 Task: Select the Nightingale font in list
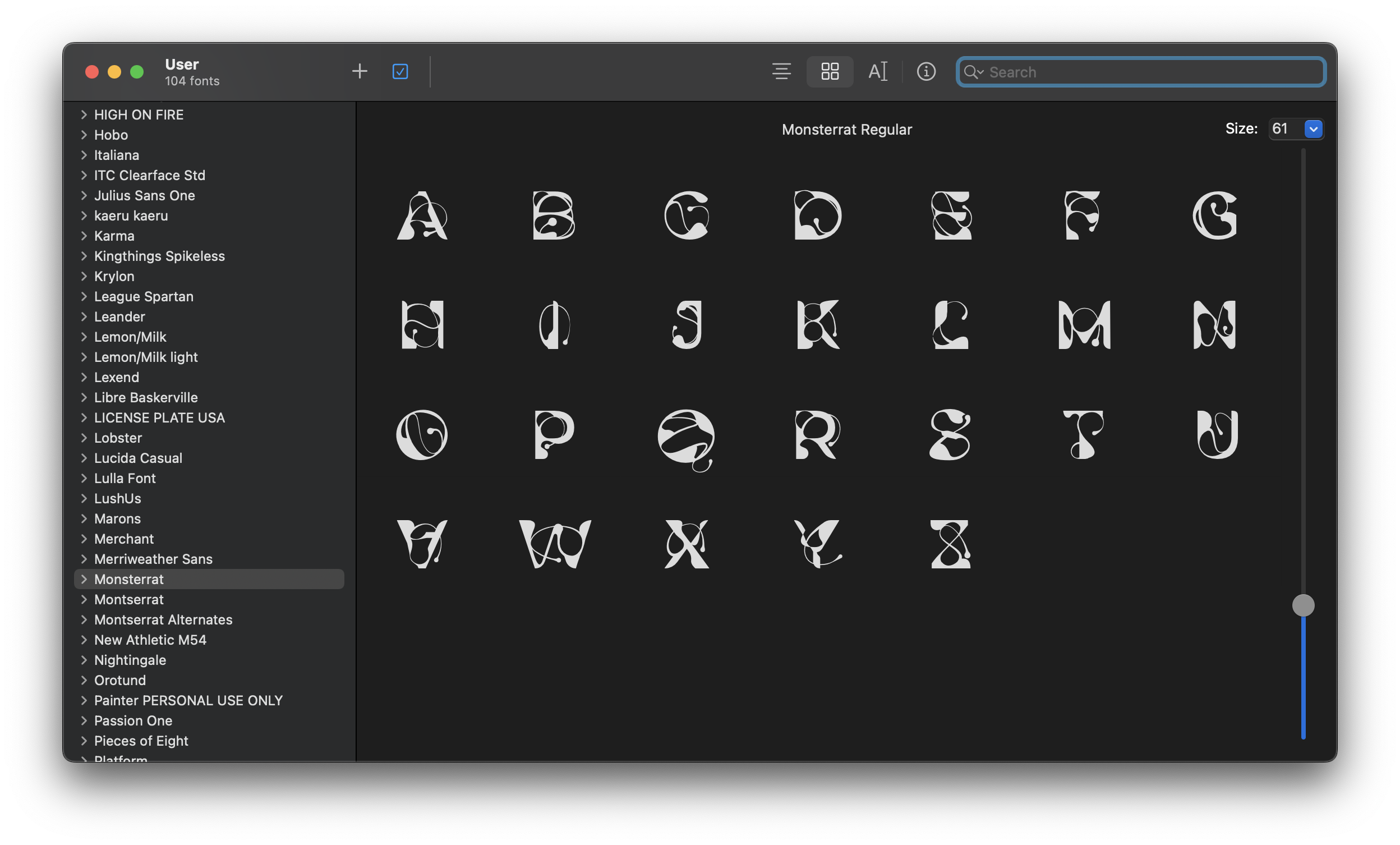pos(130,660)
